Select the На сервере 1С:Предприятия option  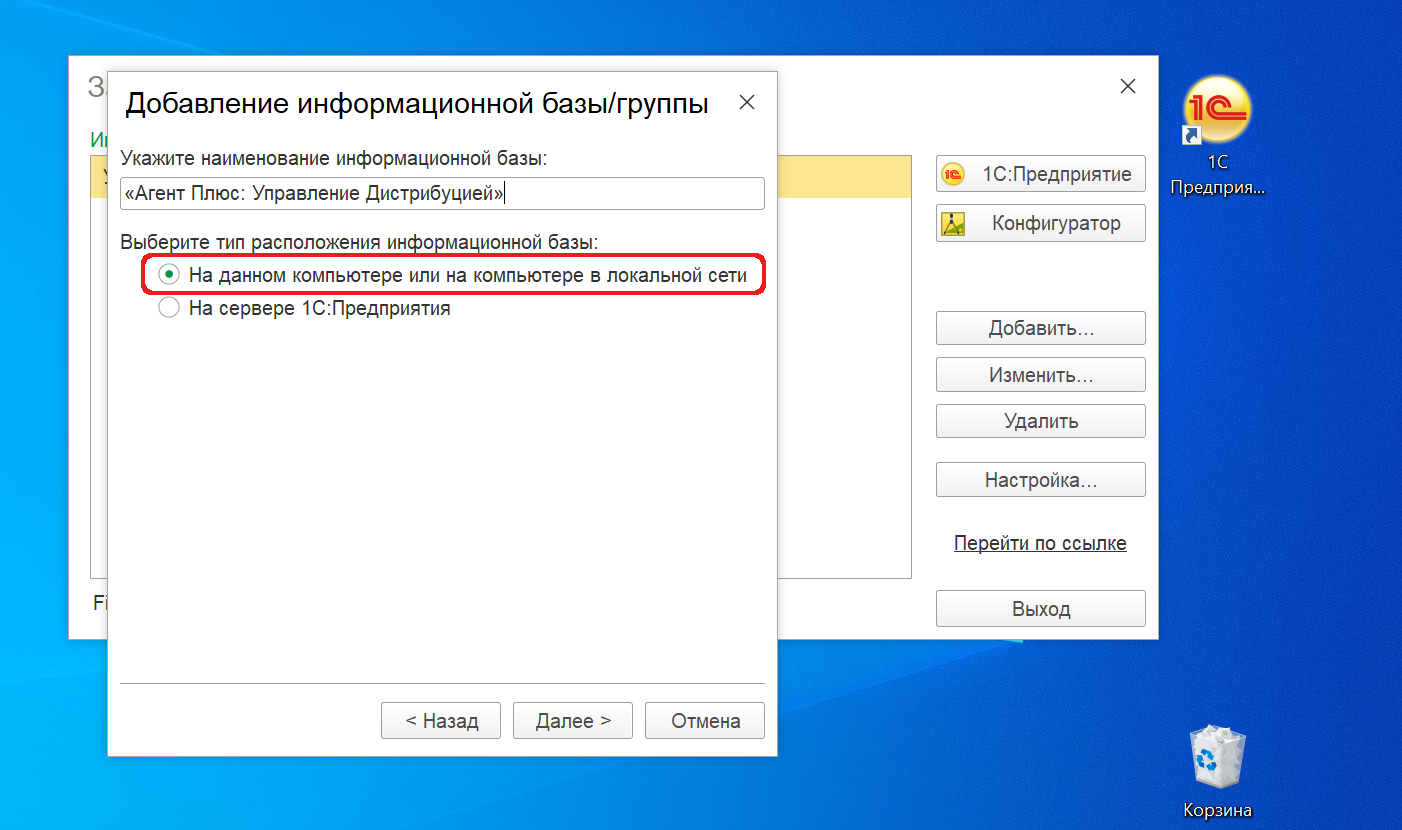pos(305,308)
